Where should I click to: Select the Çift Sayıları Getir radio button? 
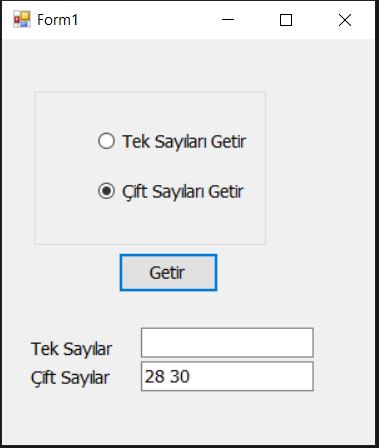(x=171, y=191)
